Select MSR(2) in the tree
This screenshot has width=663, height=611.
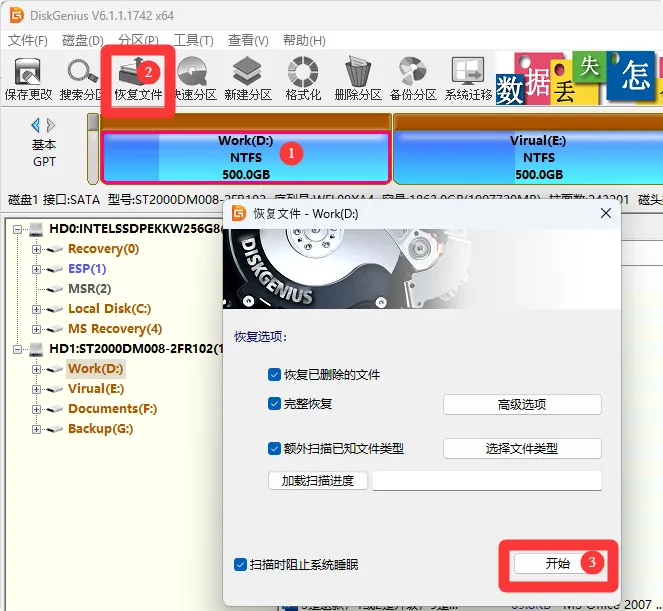coord(90,289)
